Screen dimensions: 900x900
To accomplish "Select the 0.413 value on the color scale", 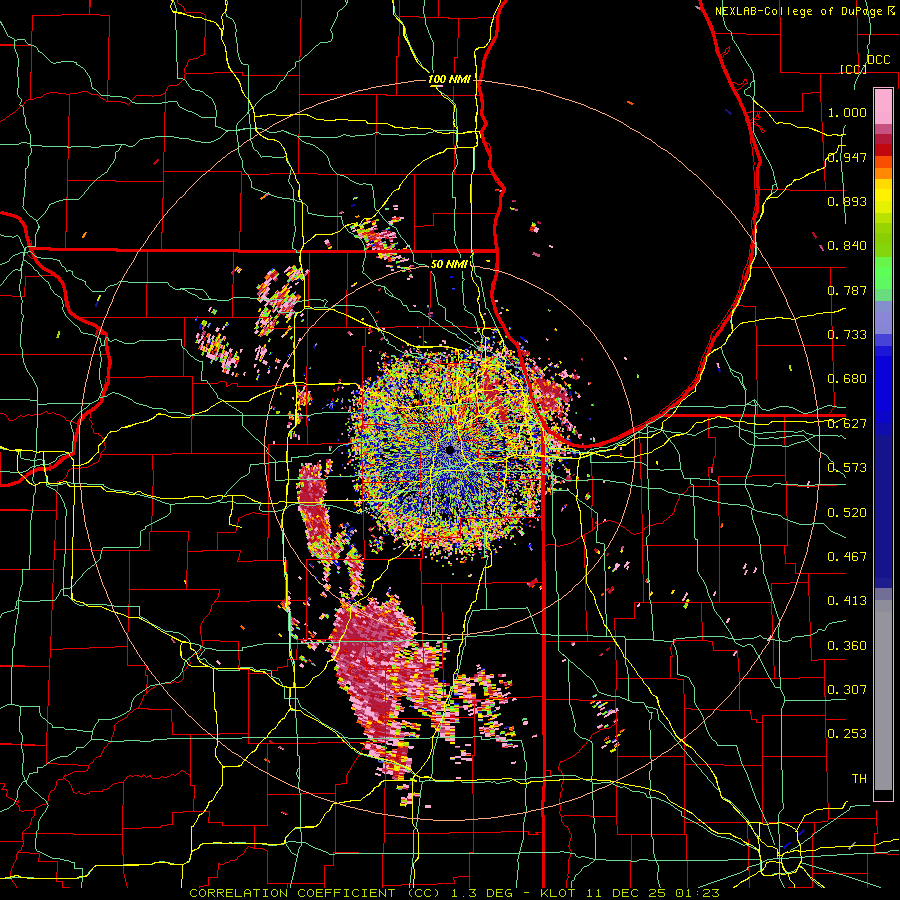I will click(847, 601).
